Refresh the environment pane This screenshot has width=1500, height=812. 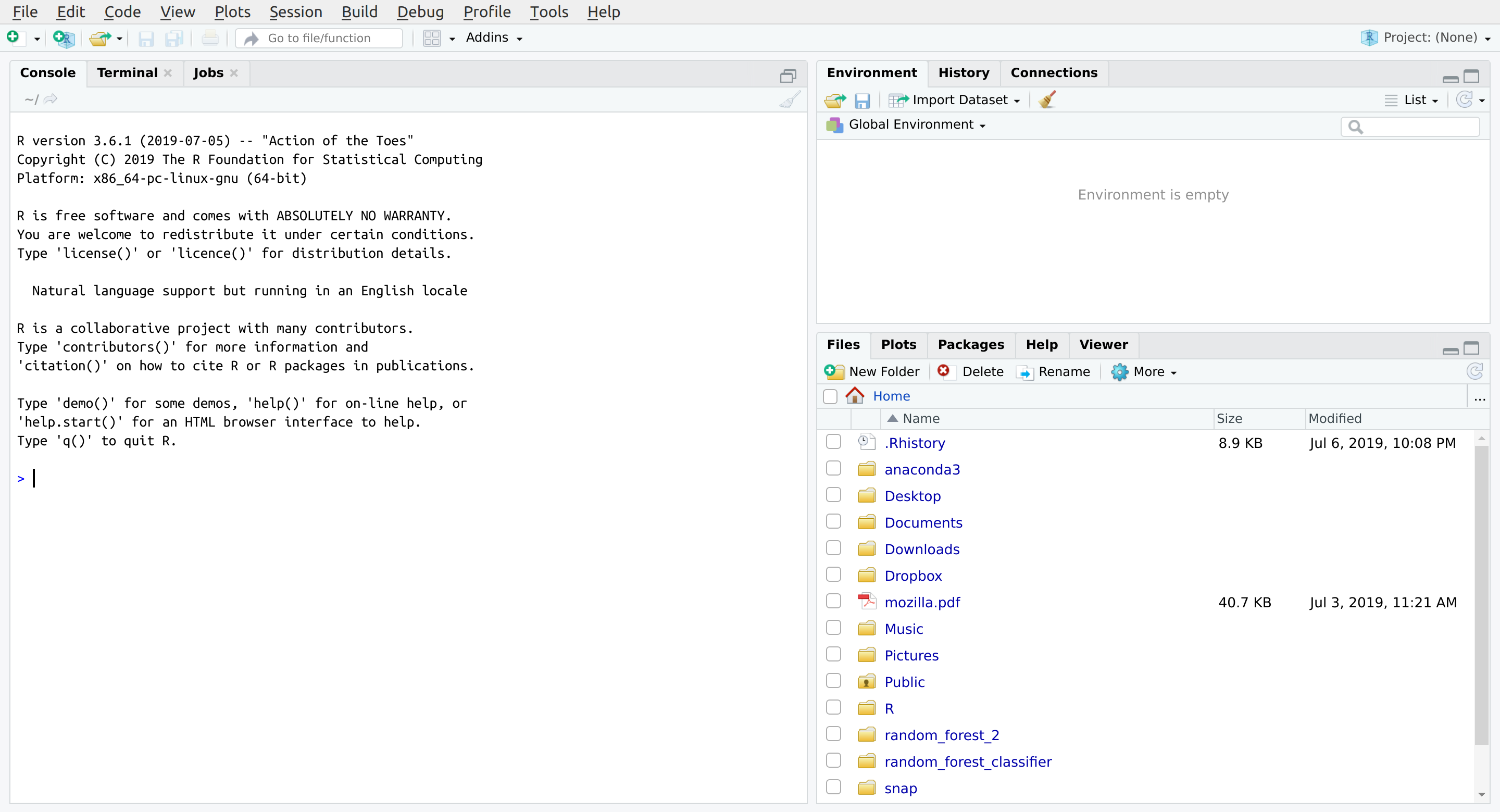point(1464,99)
